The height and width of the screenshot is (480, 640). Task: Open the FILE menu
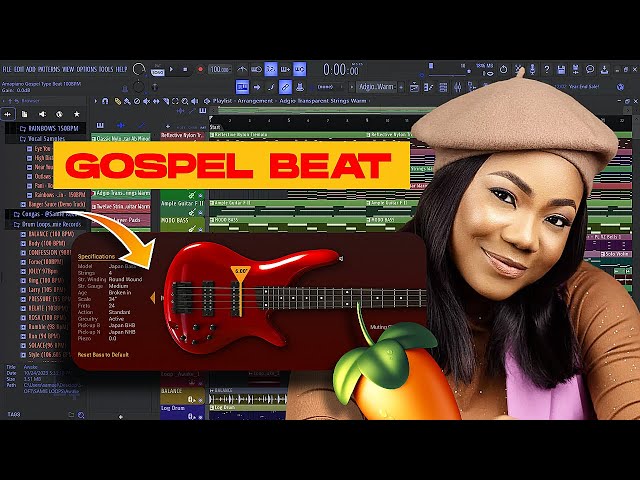(x=7, y=69)
